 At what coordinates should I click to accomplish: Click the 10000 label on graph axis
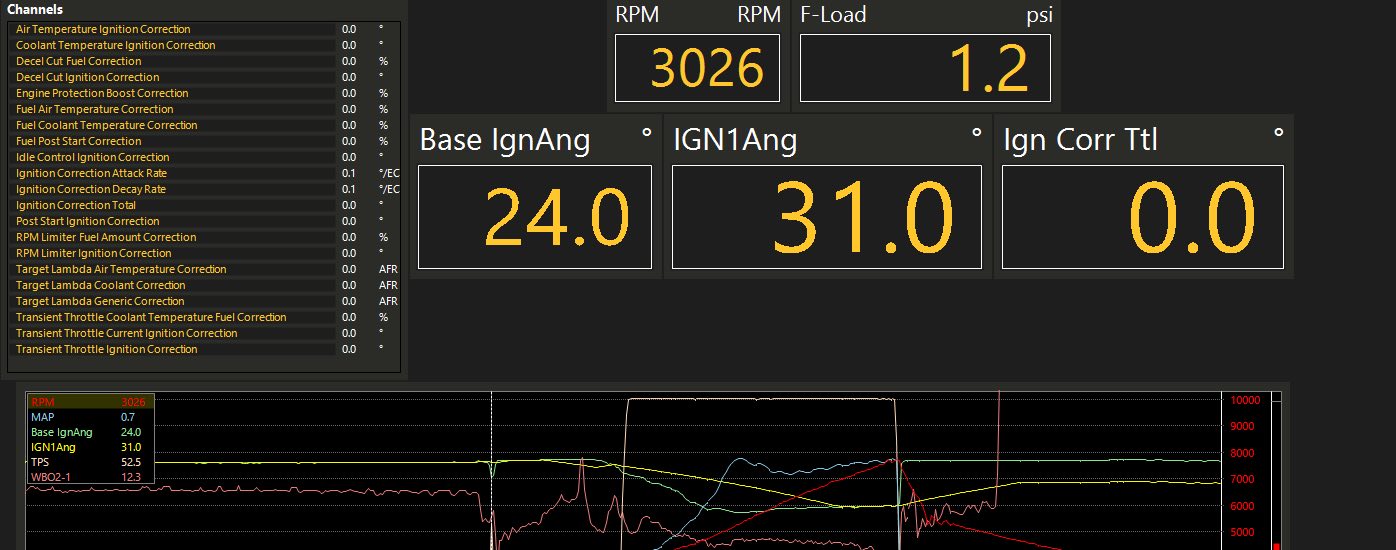tap(1244, 400)
